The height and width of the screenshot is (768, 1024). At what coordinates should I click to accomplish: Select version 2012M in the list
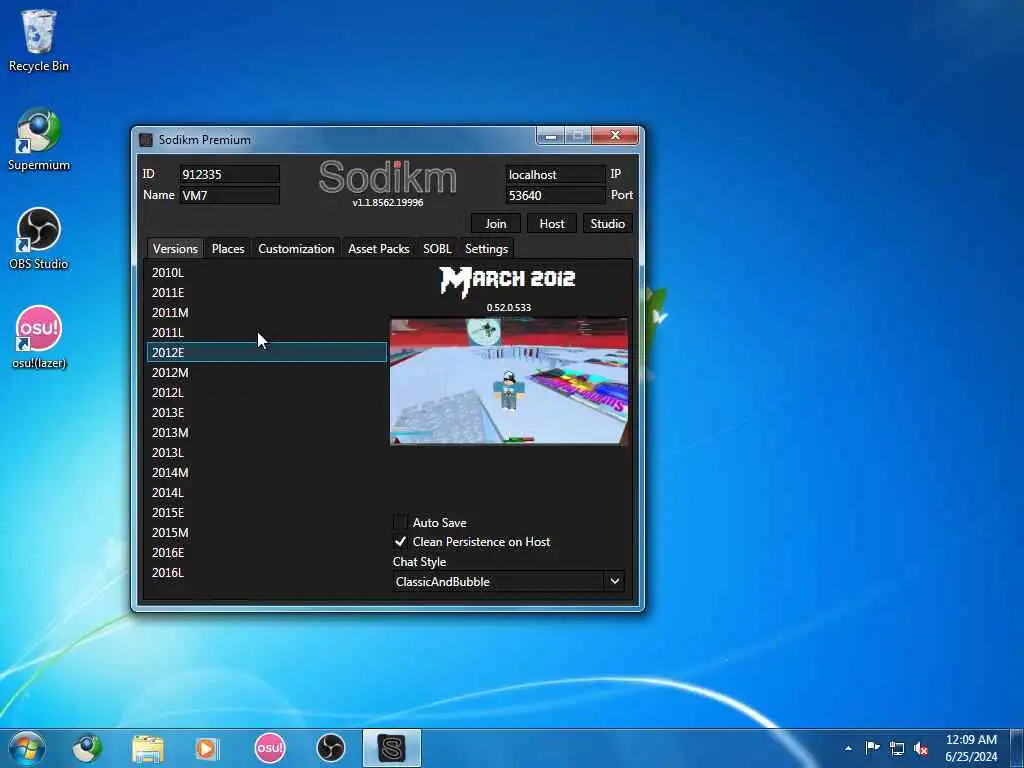[x=267, y=372]
